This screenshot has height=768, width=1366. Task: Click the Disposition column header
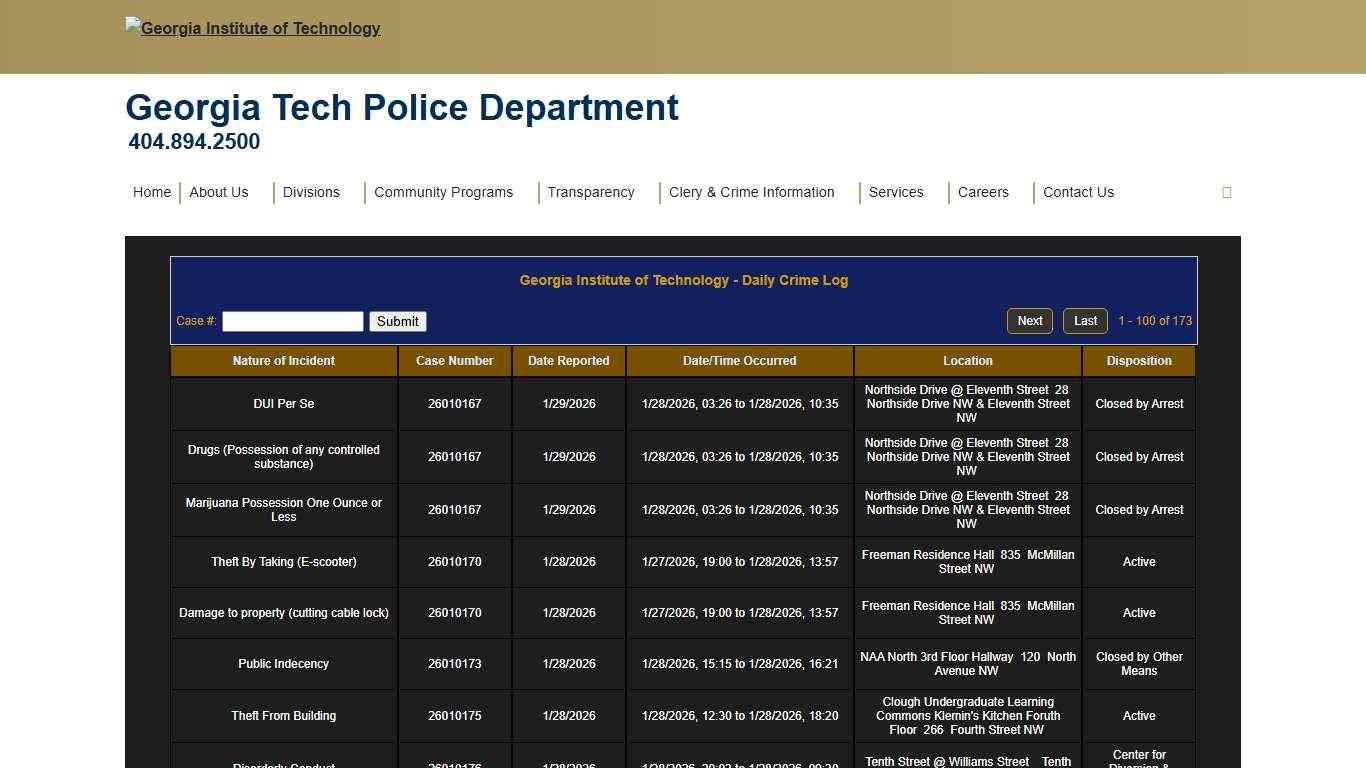1138,361
